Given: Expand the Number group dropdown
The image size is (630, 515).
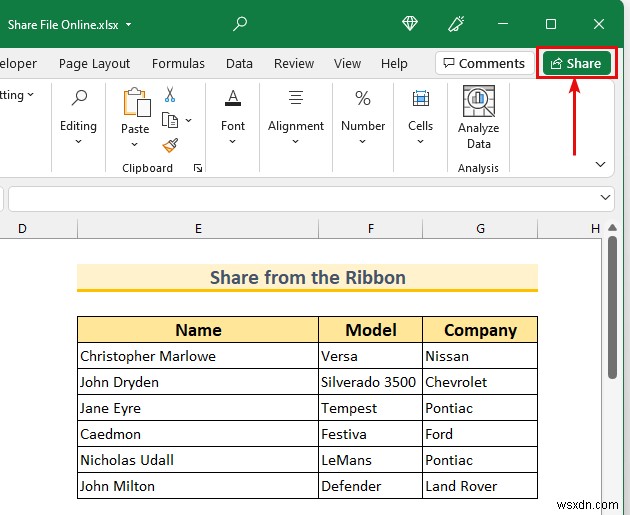Looking at the screenshot, I should (362, 141).
